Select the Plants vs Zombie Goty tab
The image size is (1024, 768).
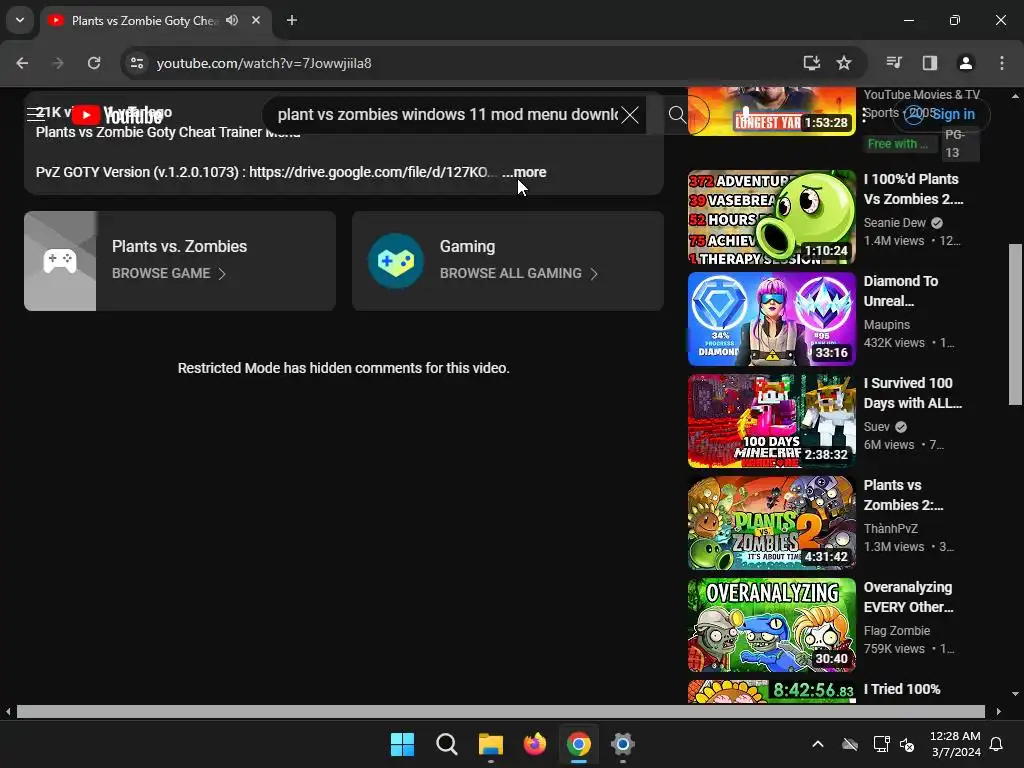tap(144, 20)
